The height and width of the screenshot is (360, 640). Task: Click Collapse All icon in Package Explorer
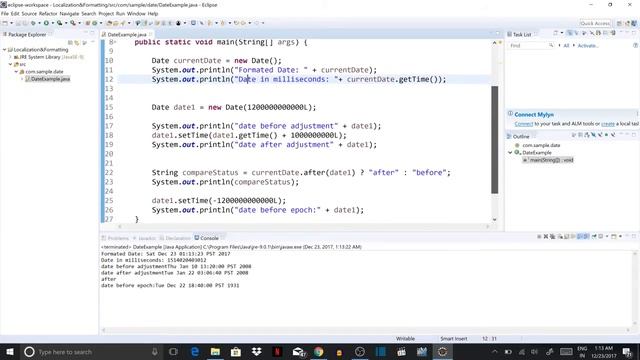point(70,42)
